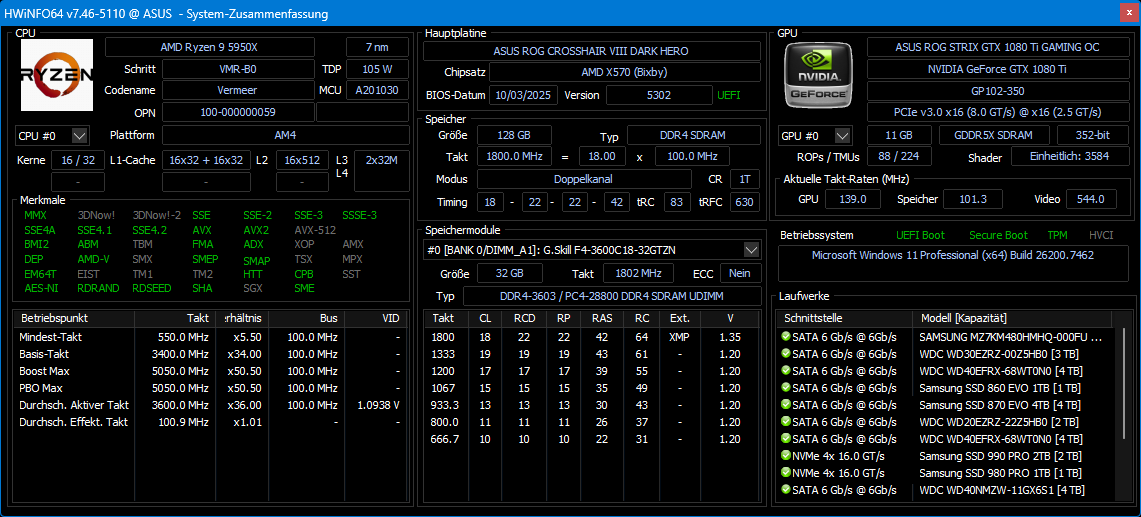Click the status icon for WDC WD30EZRZ drive
The image size is (1141, 517).
coord(786,354)
